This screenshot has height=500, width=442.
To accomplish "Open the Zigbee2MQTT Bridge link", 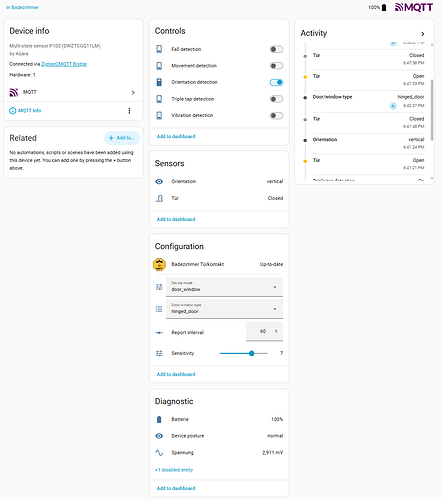I will pos(64,64).
